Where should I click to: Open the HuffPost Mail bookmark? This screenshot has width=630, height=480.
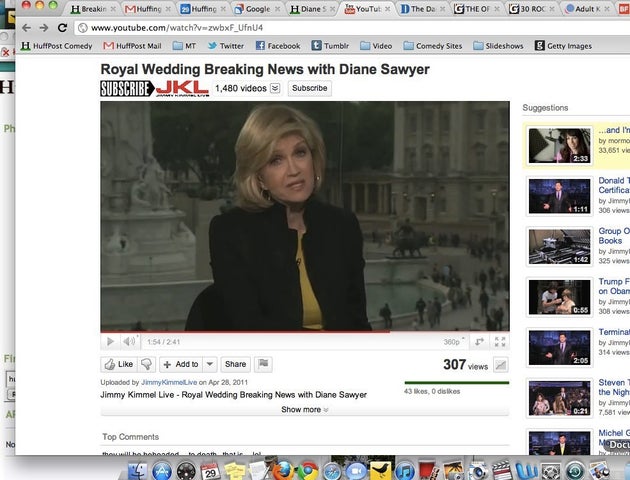coord(132,46)
